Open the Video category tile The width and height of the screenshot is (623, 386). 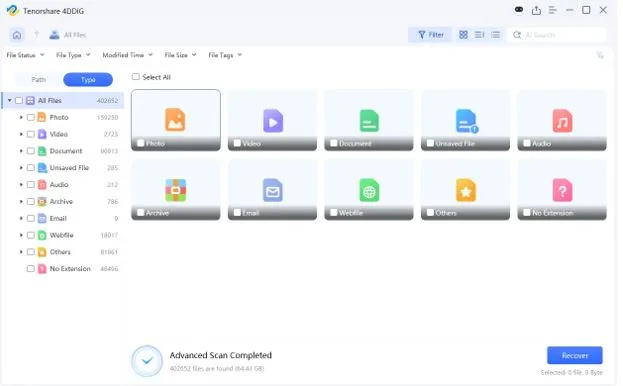point(272,120)
